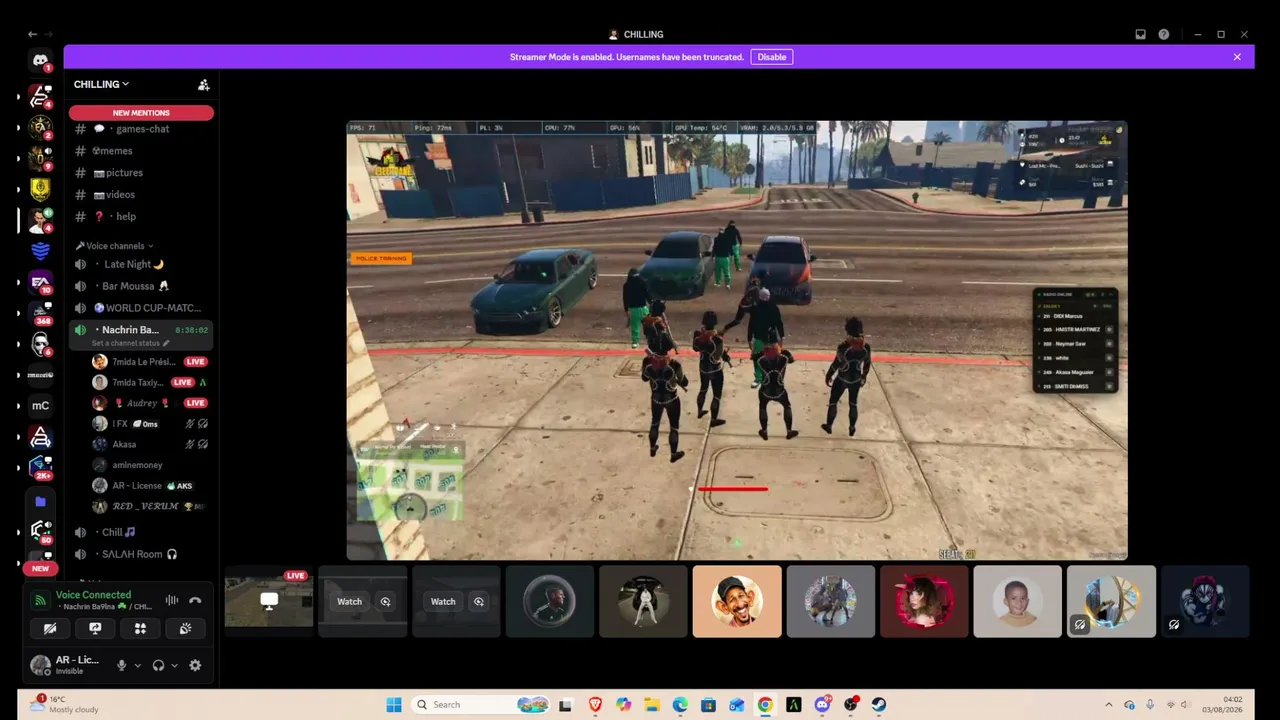Expand the mC server folder arrow

point(19,406)
